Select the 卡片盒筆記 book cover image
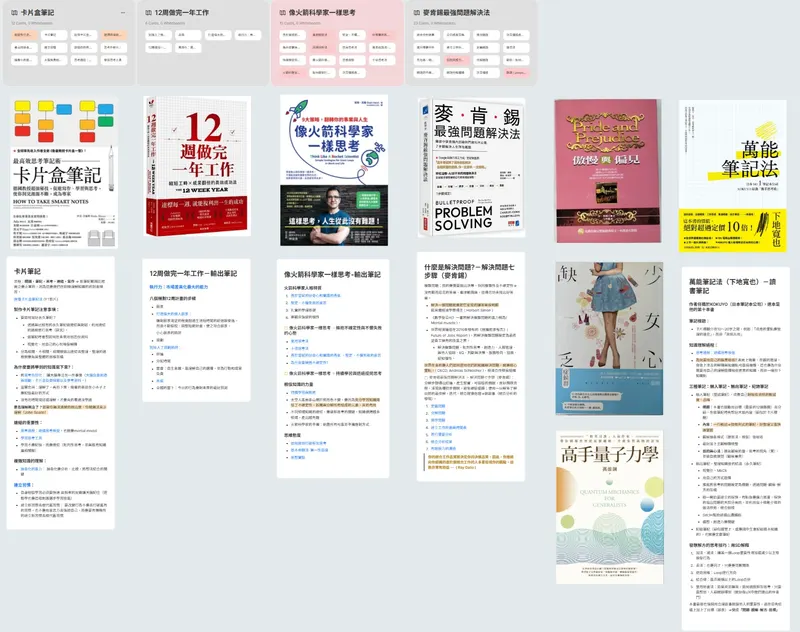Viewport: 800px width, 632px height. tap(64, 172)
